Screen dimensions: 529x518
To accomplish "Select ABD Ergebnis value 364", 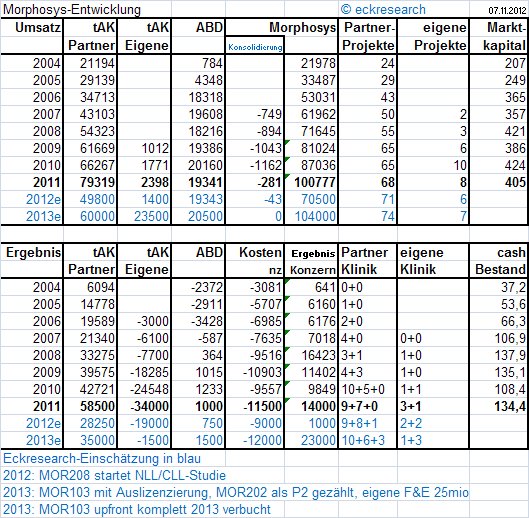I will click(x=212, y=355).
